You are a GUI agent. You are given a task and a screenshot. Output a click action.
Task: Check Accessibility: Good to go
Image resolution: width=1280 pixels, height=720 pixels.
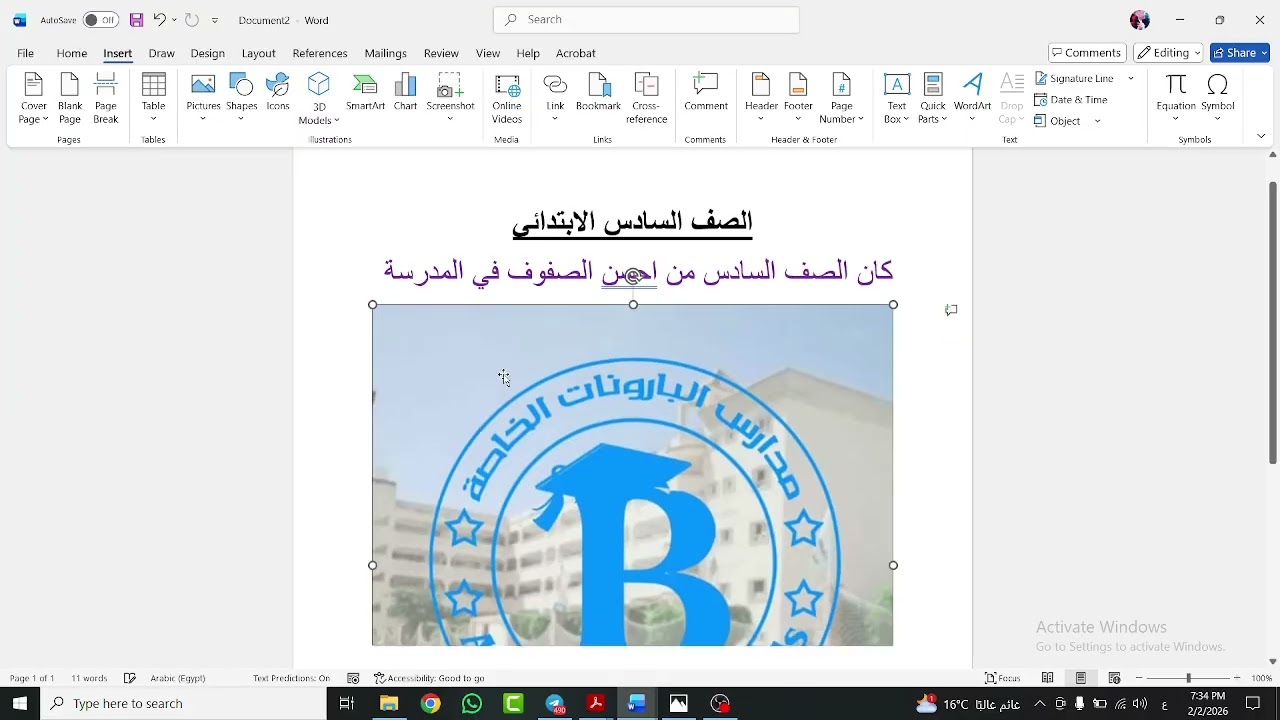point(429,678)
